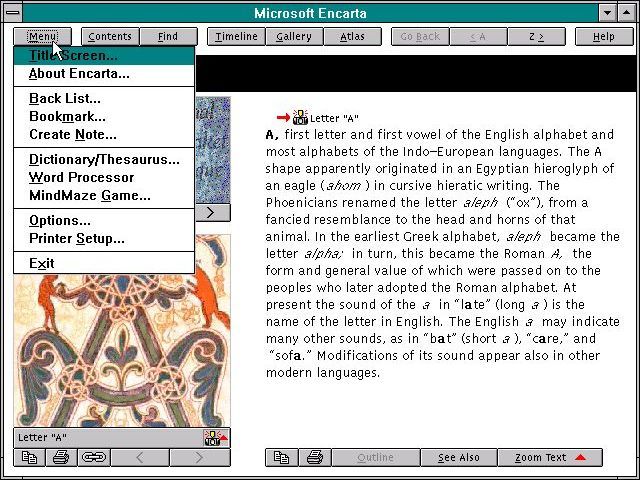The height and width of the screenshot is (480, 640).
Task: Click the Find button
Action: pos(169,36)
